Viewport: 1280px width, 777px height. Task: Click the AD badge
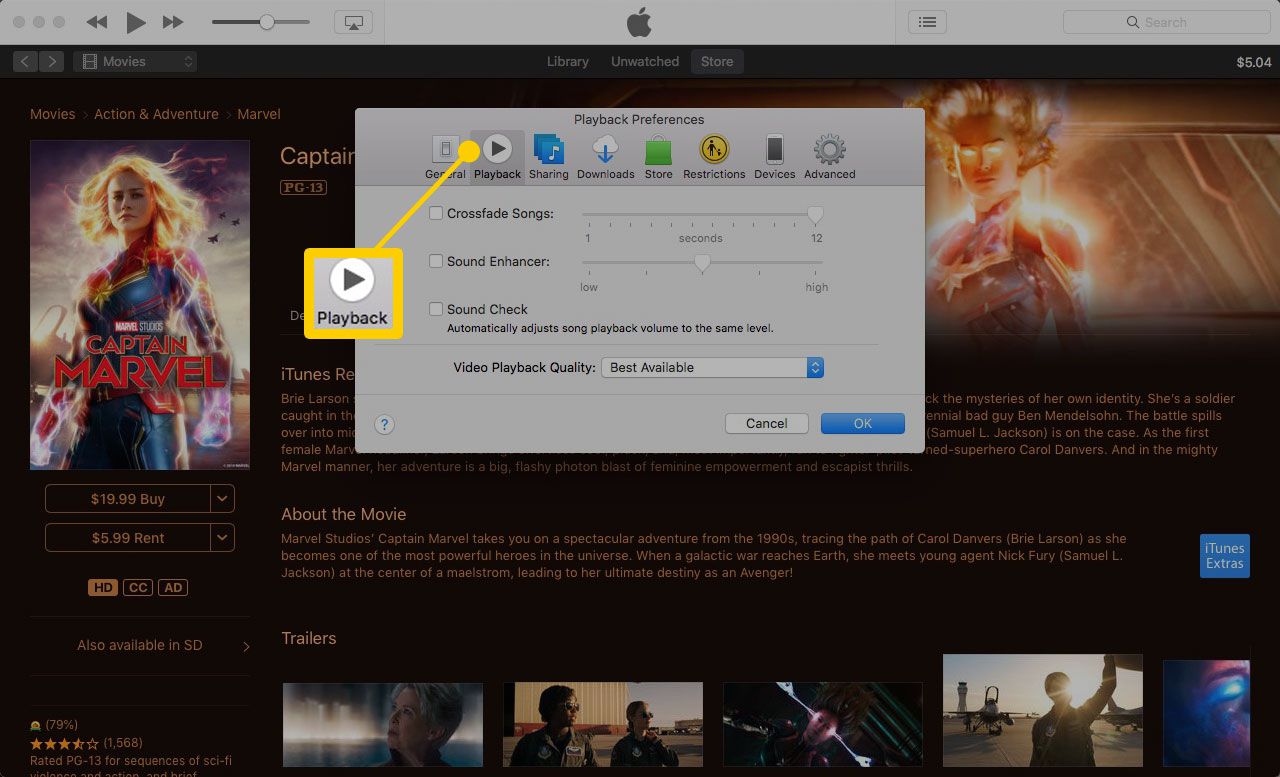point(174,588)
